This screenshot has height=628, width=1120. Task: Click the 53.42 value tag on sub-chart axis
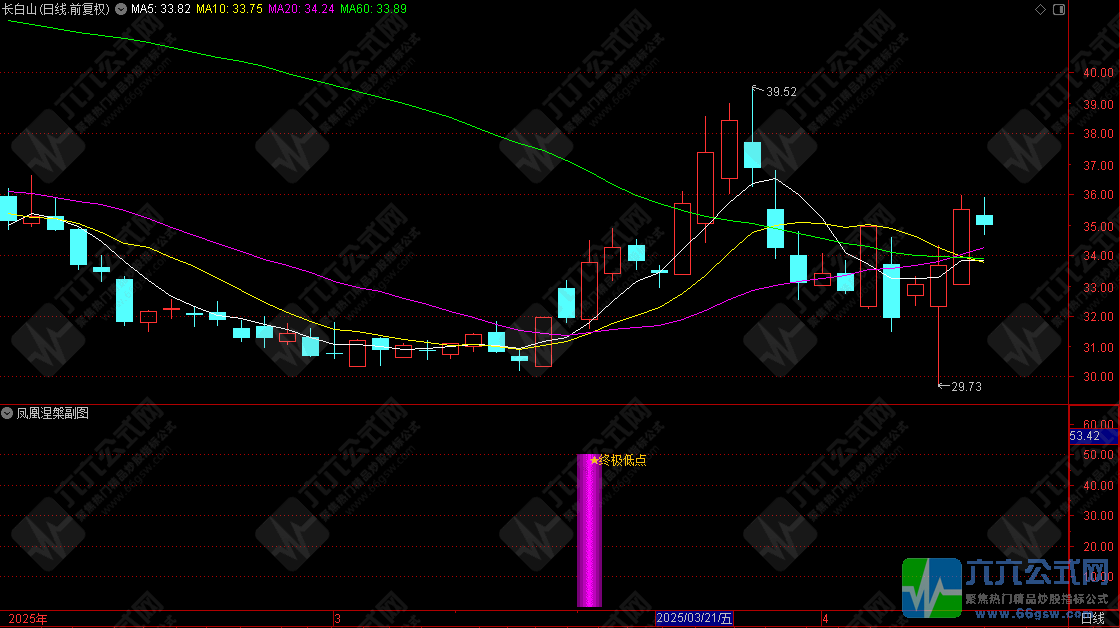(x=1085, y=436)
